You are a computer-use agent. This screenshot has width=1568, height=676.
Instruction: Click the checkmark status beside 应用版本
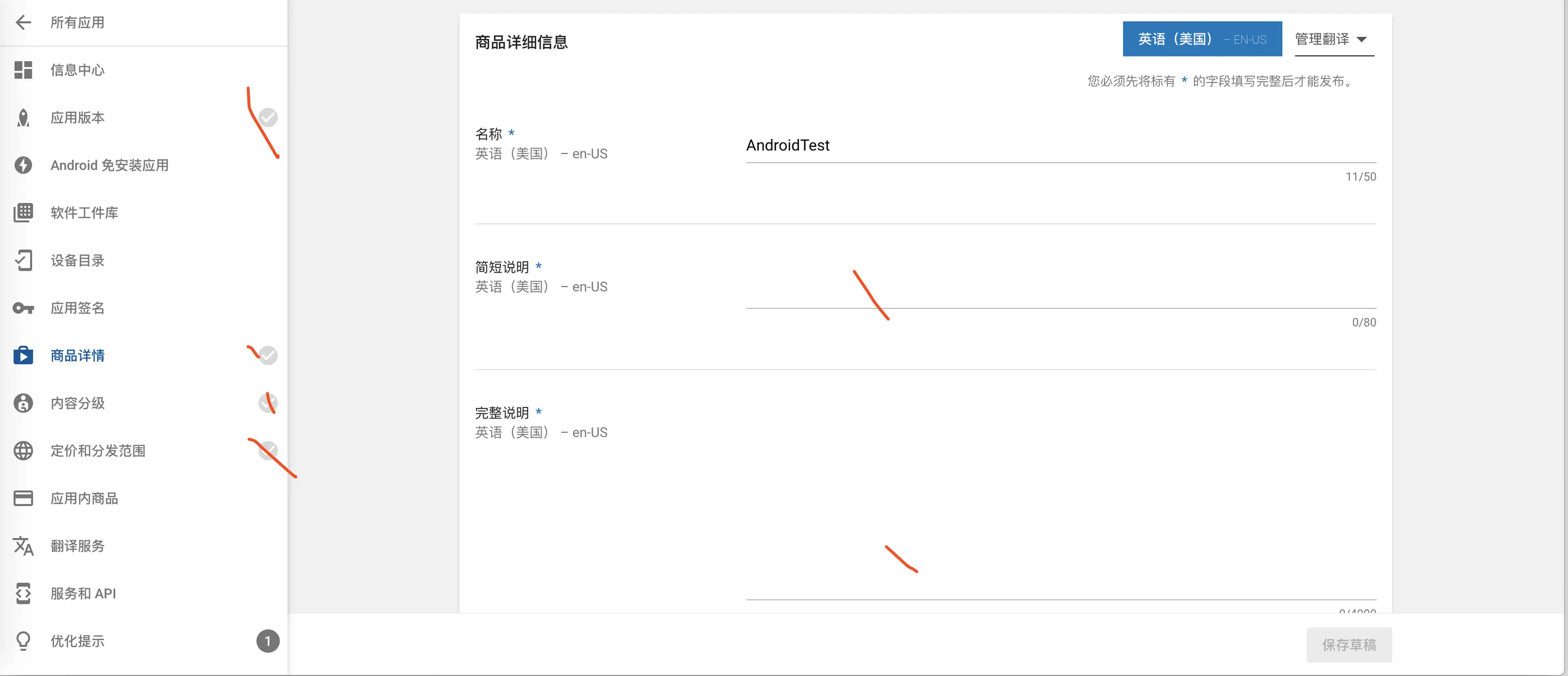268,118
